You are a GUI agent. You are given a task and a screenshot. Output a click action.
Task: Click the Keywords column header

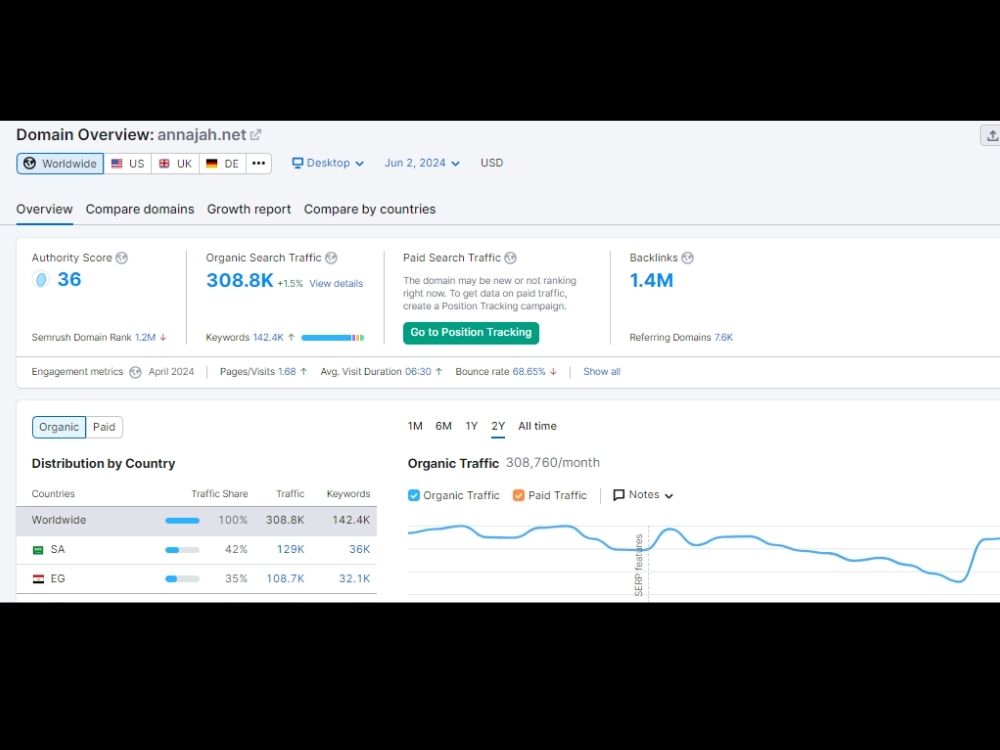click(348, 494)
